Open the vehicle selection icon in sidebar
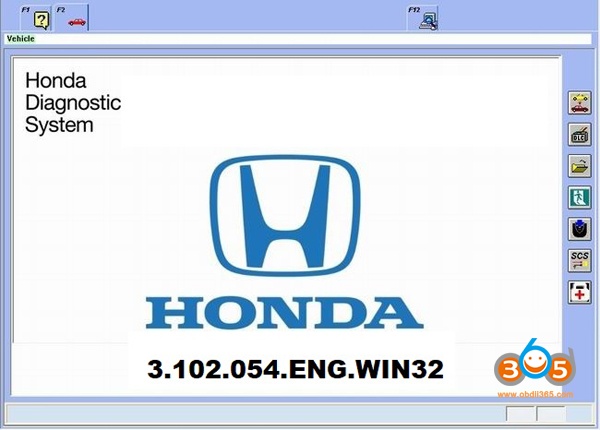 click(x=579, y=103)
